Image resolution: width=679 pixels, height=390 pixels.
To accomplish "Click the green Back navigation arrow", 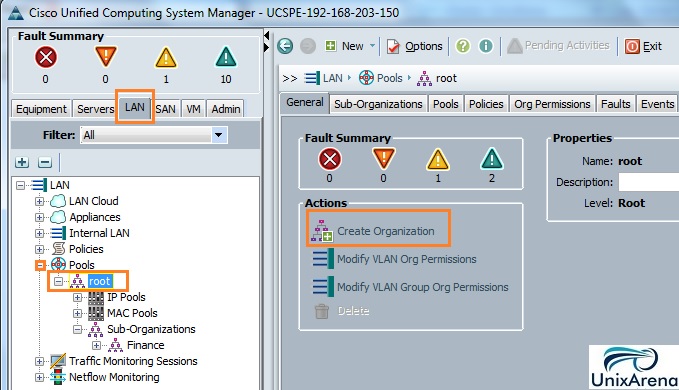I will pos(285,46).
